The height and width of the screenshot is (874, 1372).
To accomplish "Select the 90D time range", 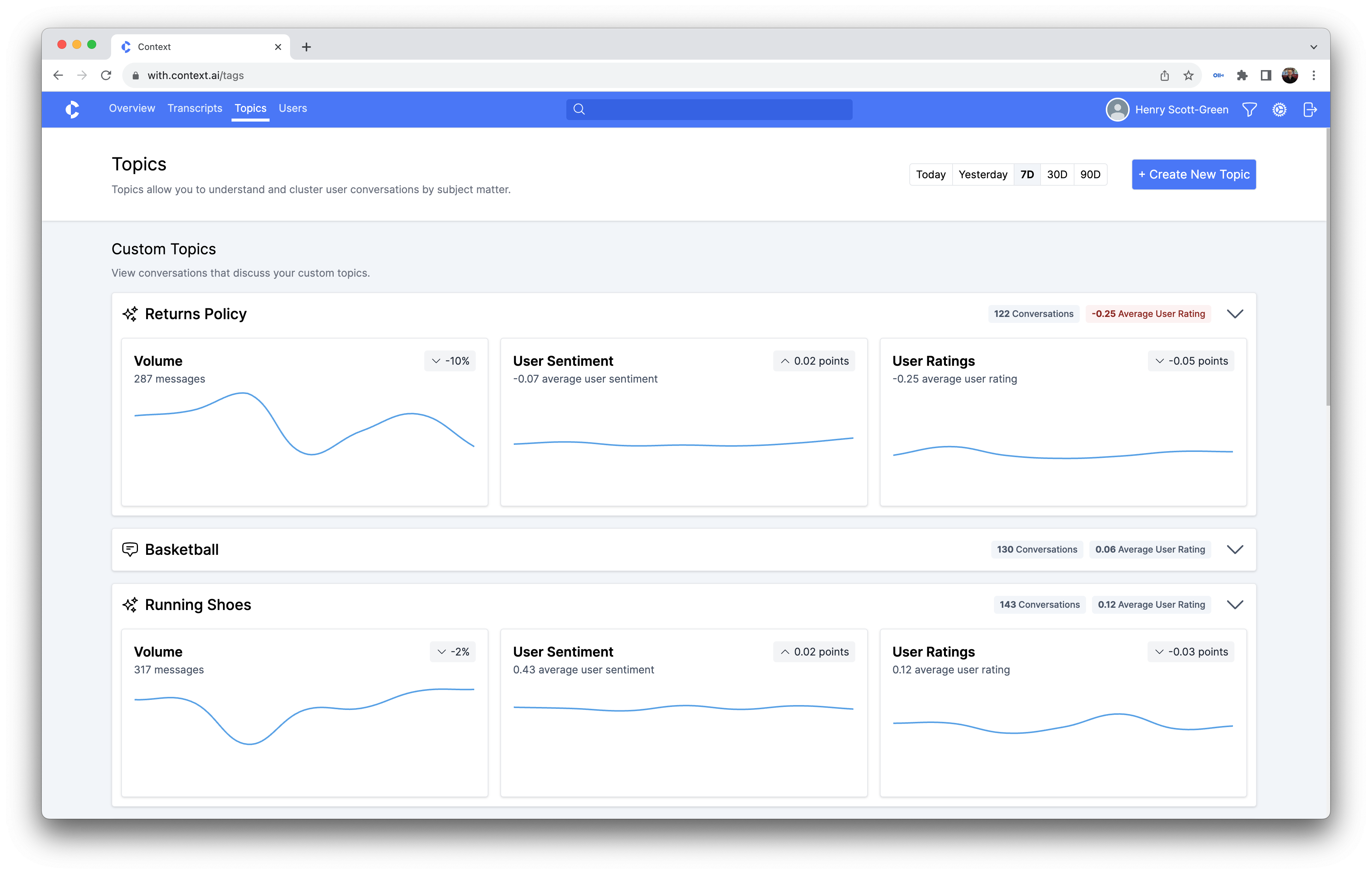I will pos(1090,175).
